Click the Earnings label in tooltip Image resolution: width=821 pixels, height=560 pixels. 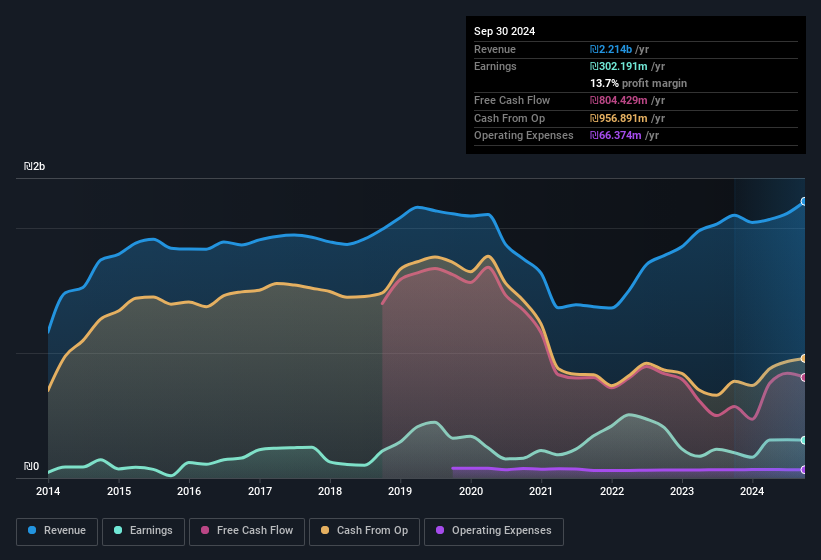495,66
